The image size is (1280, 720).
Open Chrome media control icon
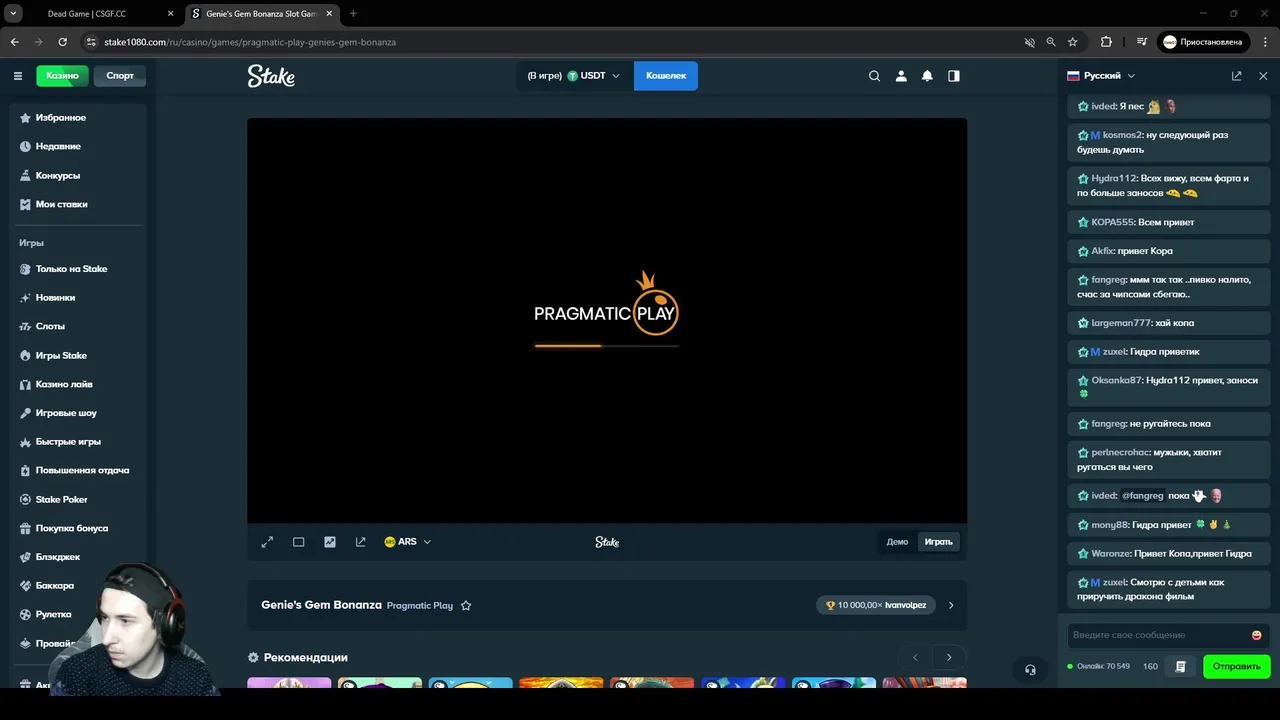[1142, 42]
